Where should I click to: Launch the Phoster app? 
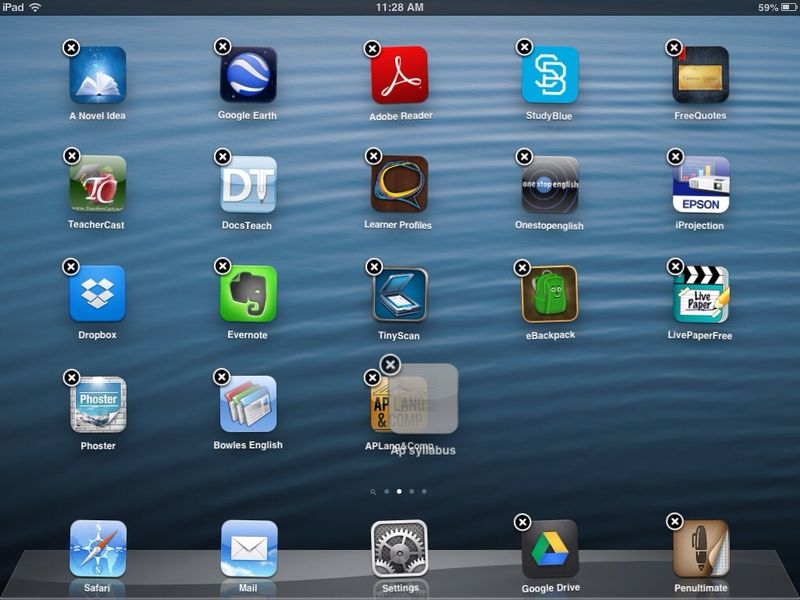(x=98, y=404)
